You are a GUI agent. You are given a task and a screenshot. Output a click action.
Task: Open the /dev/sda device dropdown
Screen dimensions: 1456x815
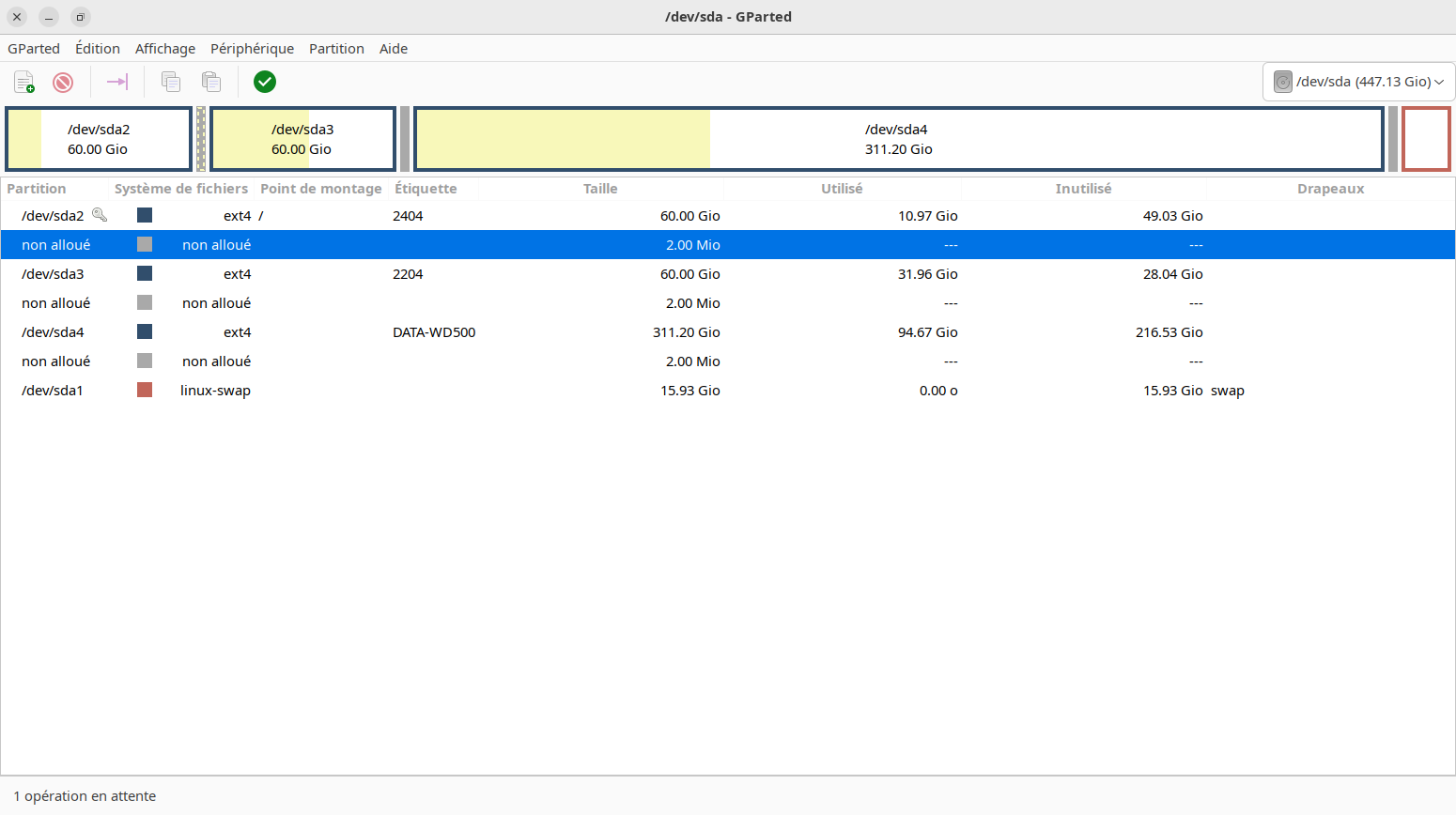point(1358,82)
